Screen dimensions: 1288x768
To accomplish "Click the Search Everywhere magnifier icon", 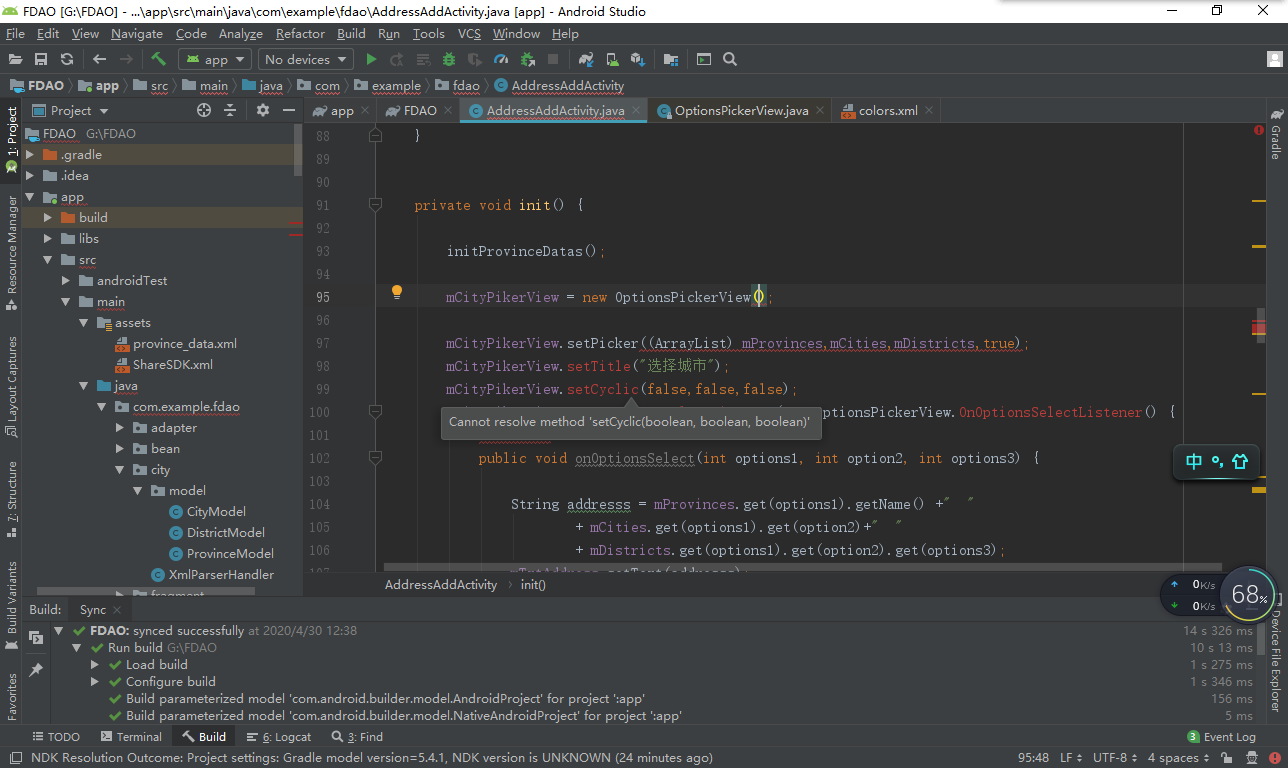I will (730, 59).
